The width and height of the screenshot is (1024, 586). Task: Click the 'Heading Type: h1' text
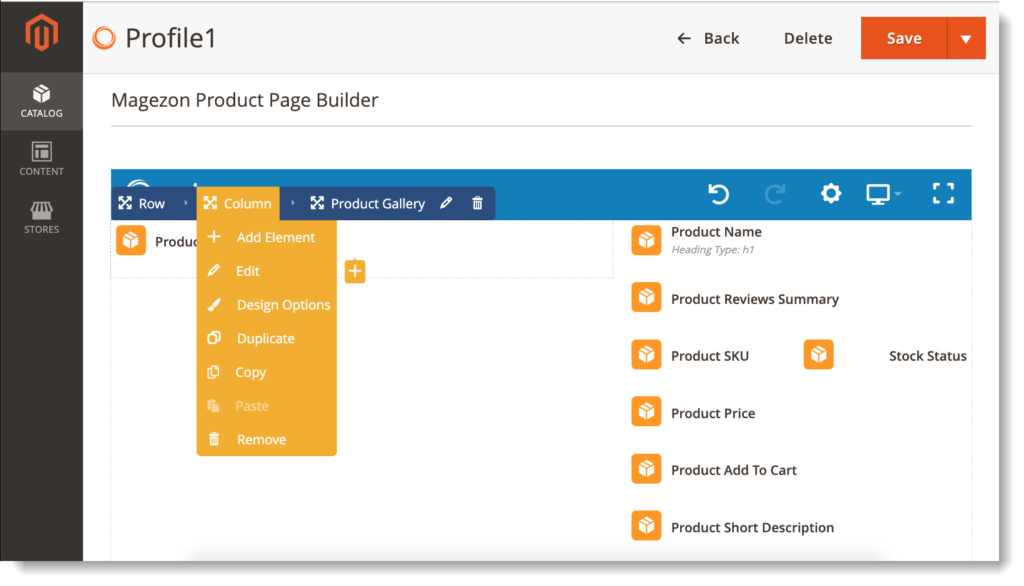pyautogui.click(x=712, y=250)
